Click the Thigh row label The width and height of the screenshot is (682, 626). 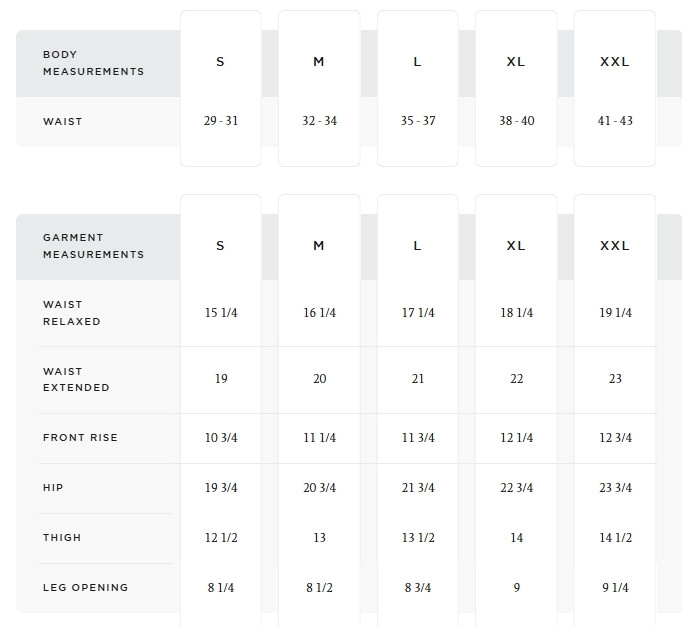coord(62,538)
